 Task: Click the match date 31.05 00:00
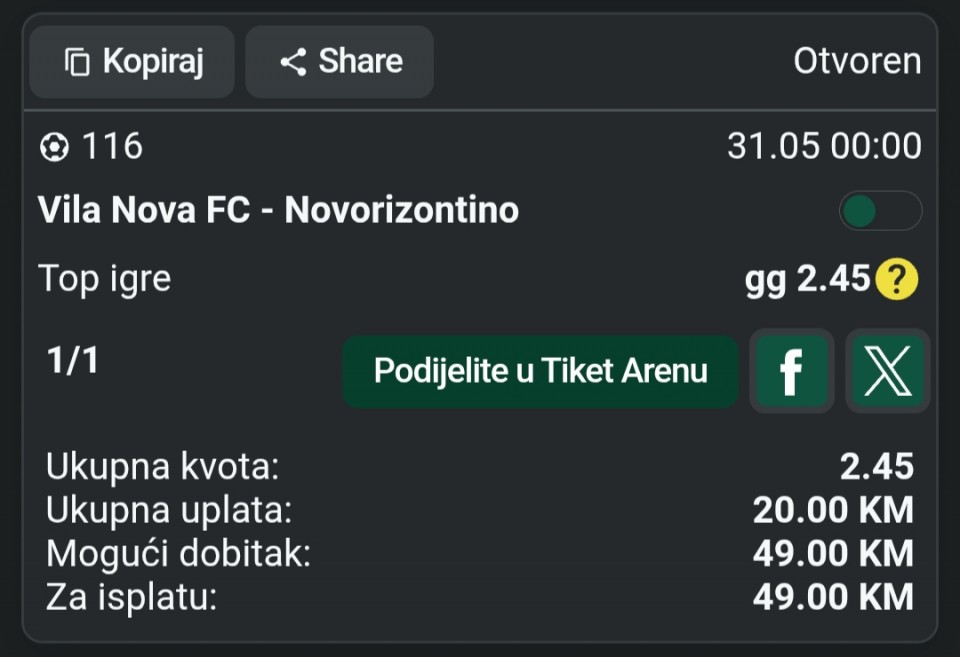pyautogui.click(x=824, y=146)
